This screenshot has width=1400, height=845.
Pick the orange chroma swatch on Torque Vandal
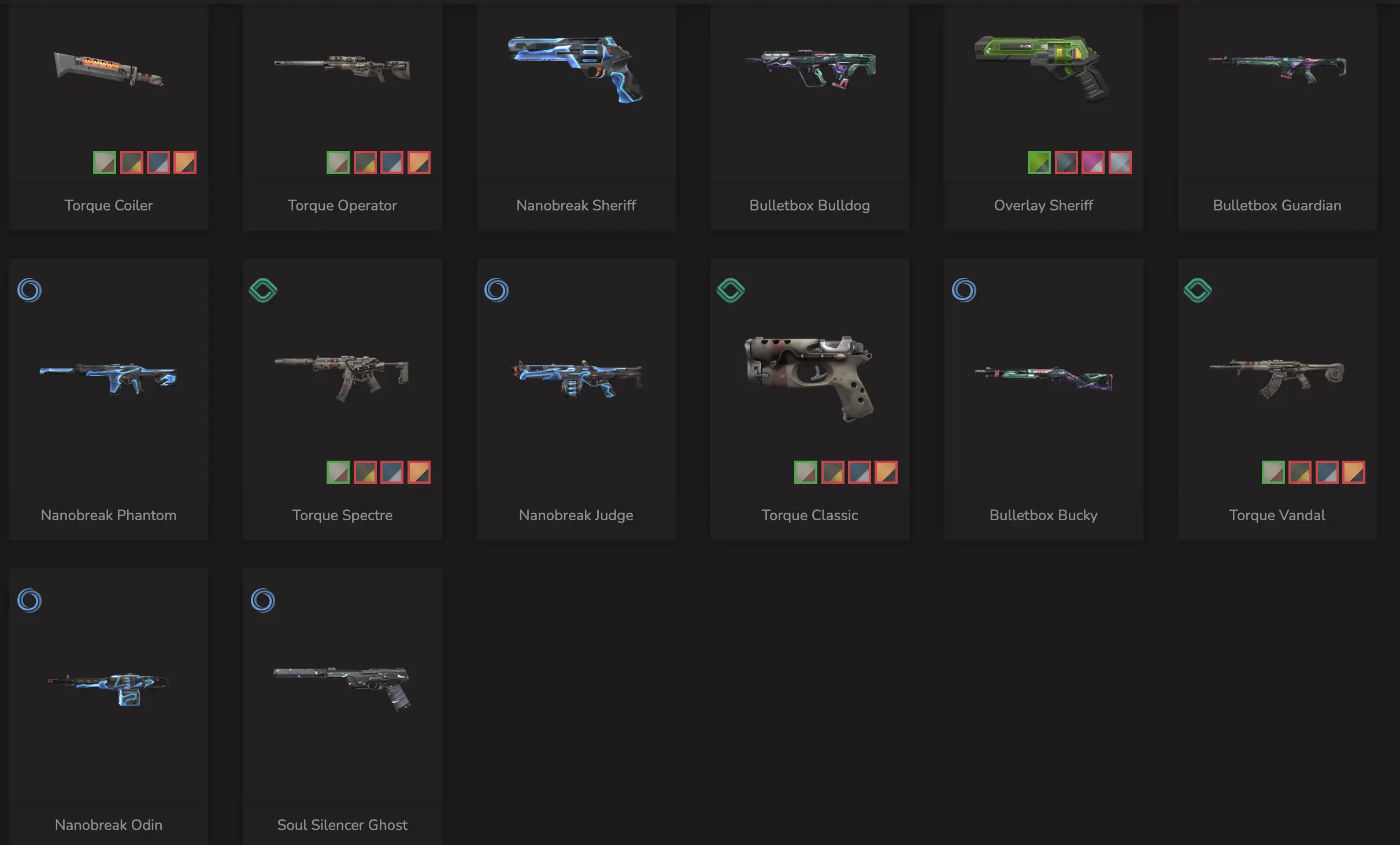(1354, 472)
